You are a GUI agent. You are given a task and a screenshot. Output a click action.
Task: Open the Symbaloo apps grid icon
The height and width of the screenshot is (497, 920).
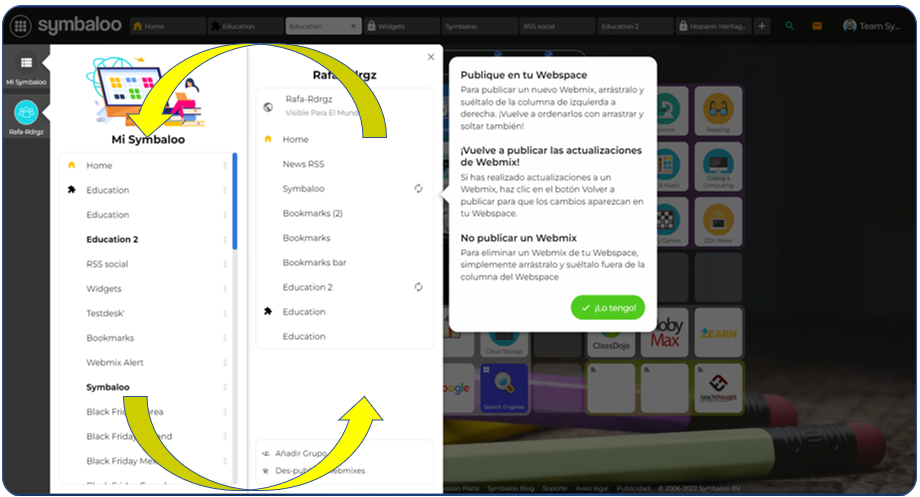[x=21, y=26]
